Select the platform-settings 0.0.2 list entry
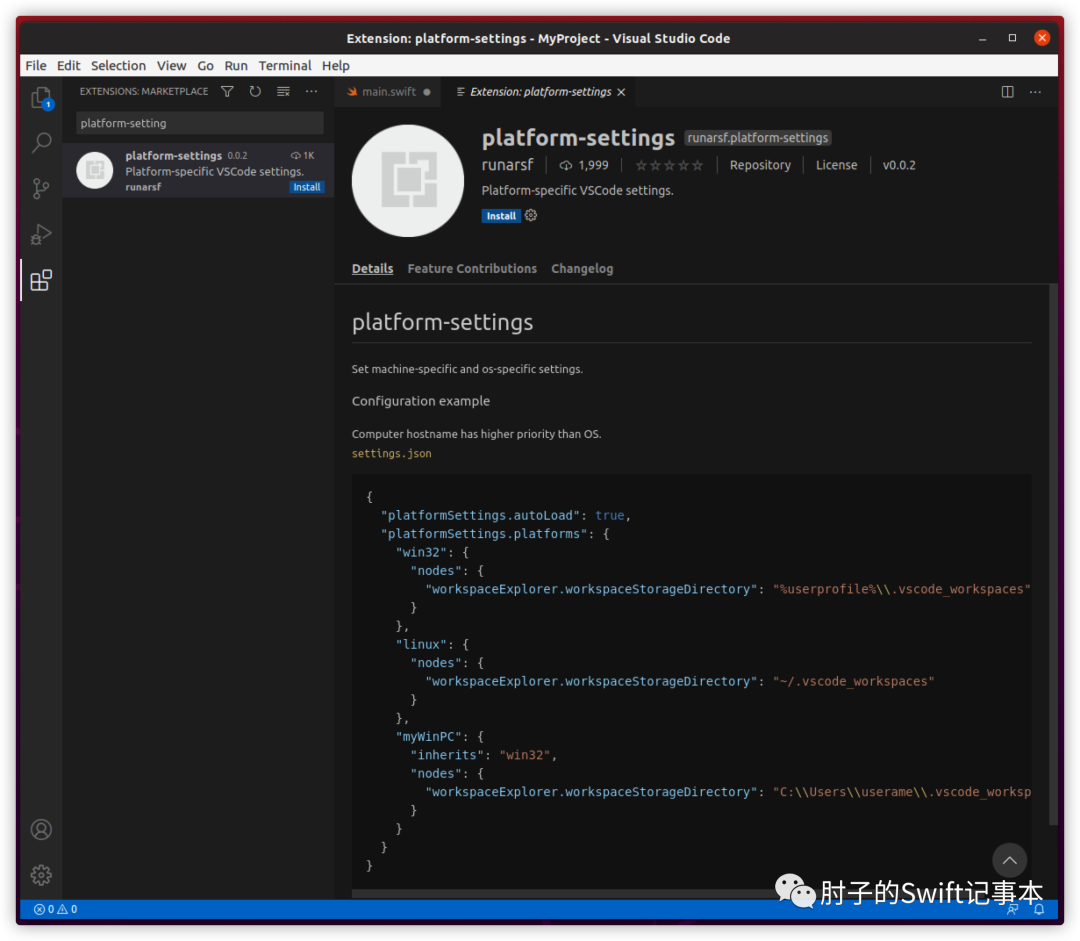1080x941 pixels. pyautogui.click(x=198, y=170)
